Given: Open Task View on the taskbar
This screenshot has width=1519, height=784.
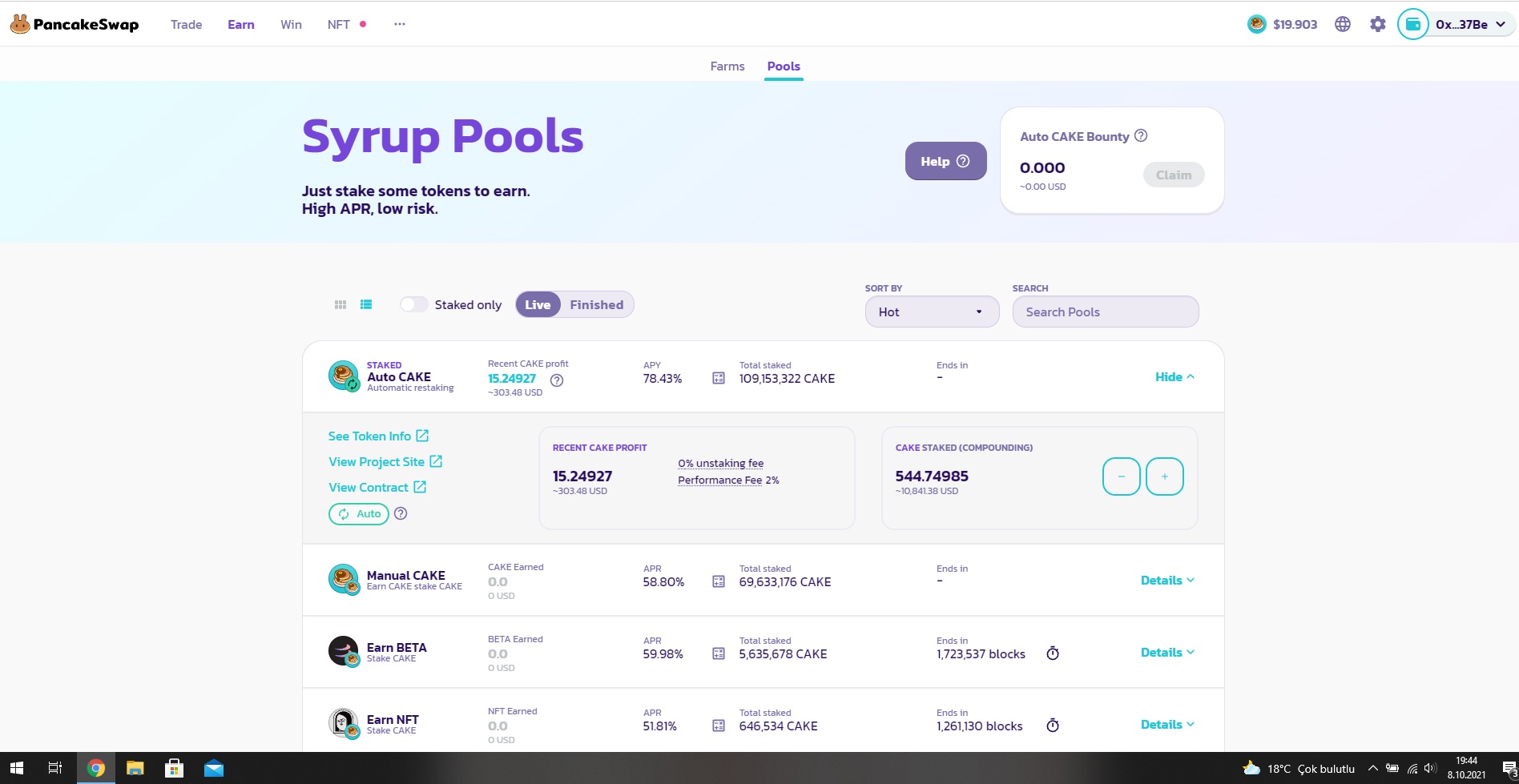Looking at the screenshot, I should (x=55, y=769).
